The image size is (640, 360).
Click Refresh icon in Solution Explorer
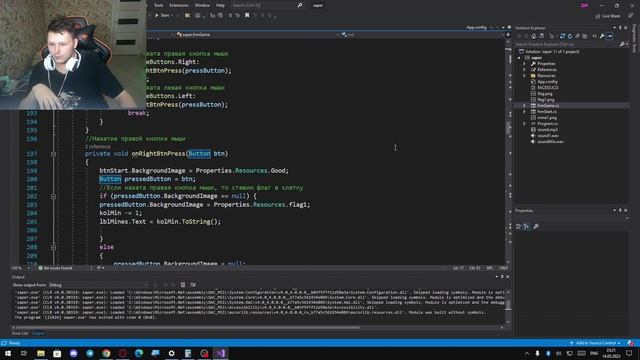point(570,36)
